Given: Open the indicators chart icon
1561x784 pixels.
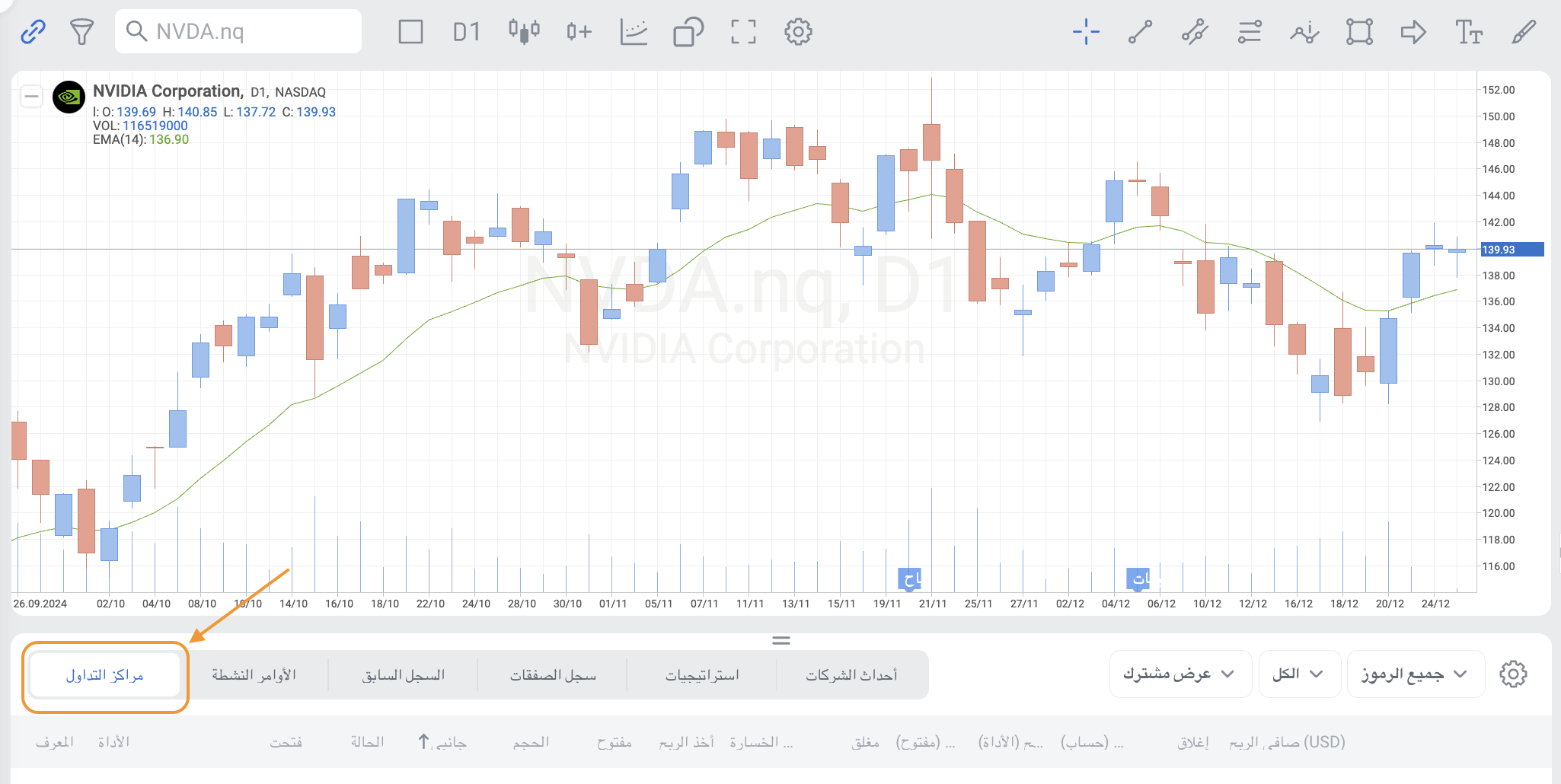Looking at the screenshot, I should 634,32.
